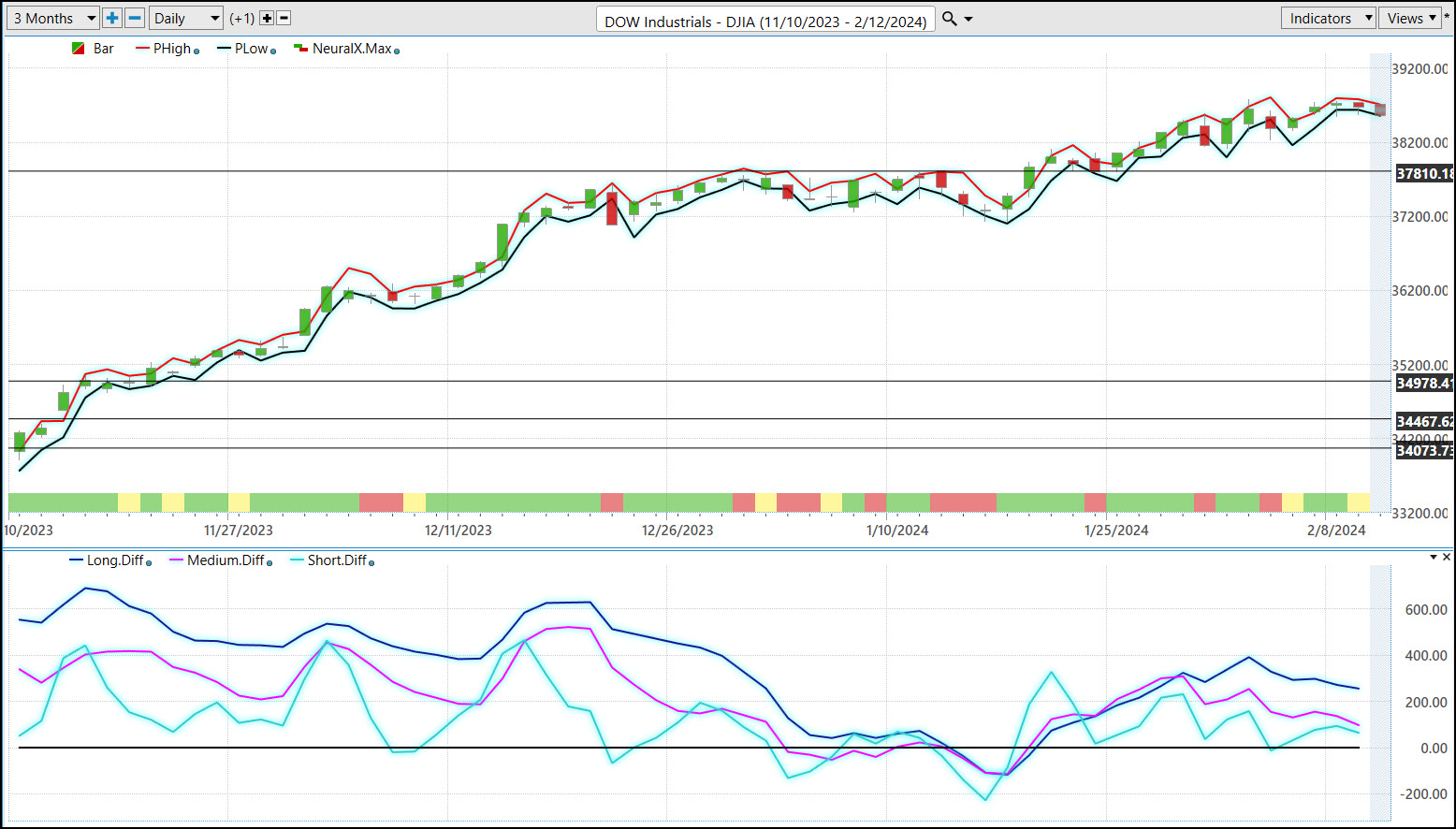
Task: Click the 2/8/2024 date label
Action: tap(1336, 531)
